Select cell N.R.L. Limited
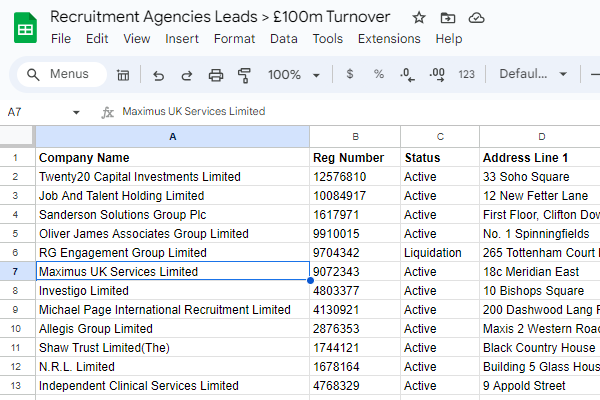 point(173,366)
